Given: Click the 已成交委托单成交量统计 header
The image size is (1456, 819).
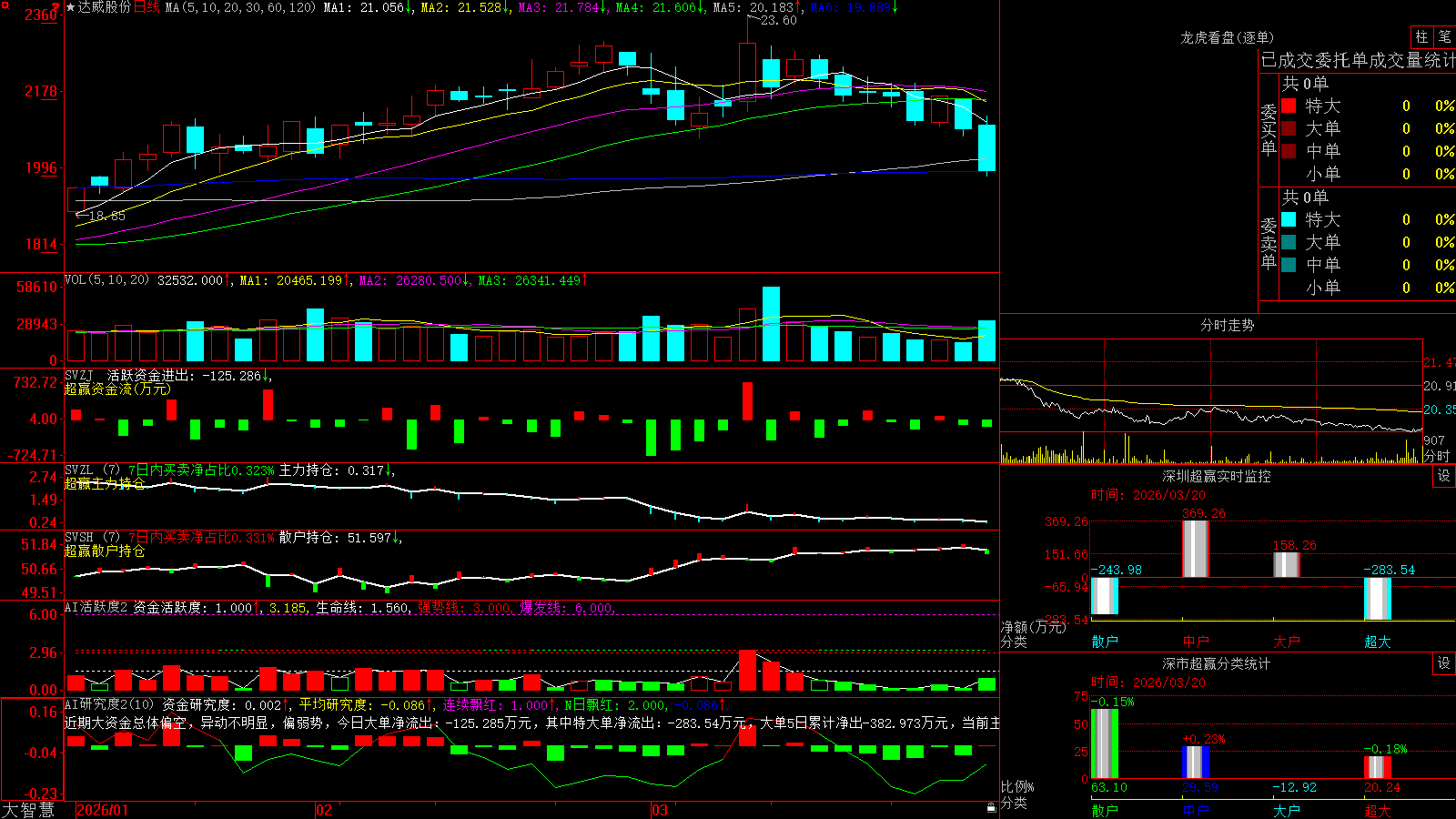Looking at the screenshot, I should 1359,60.
